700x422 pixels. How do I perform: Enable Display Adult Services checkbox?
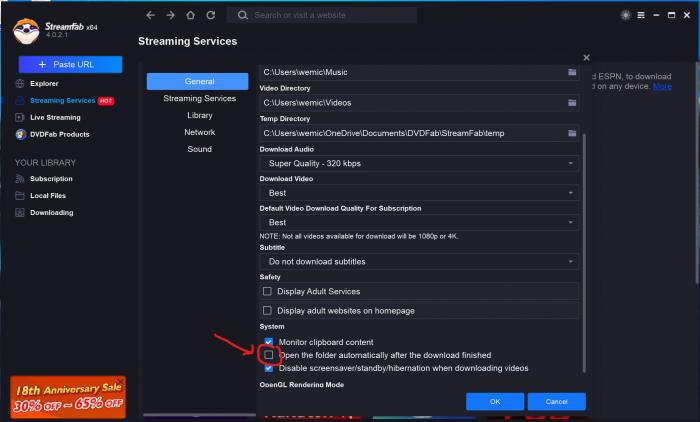[x=267, y=291]
